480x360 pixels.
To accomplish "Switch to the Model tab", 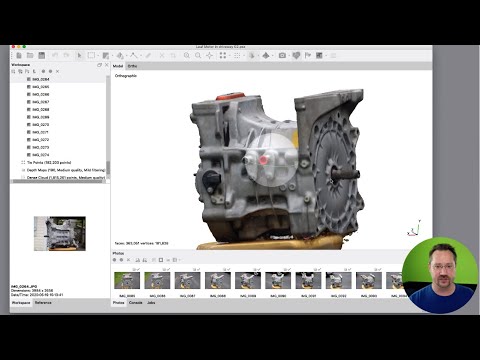I will (x=118, y=66).
